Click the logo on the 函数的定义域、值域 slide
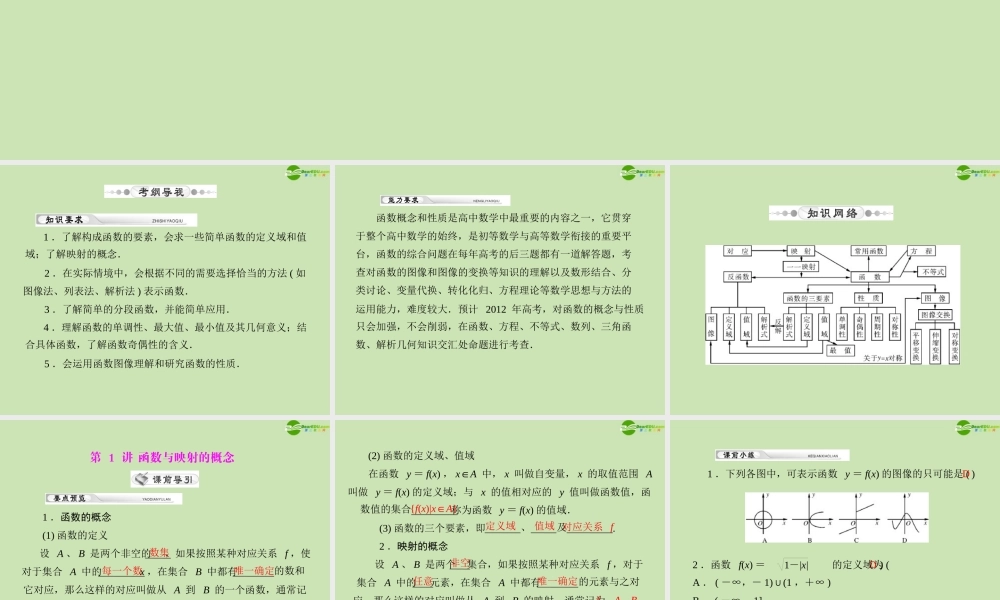1000x600 pixels. (x=643, y=427)
